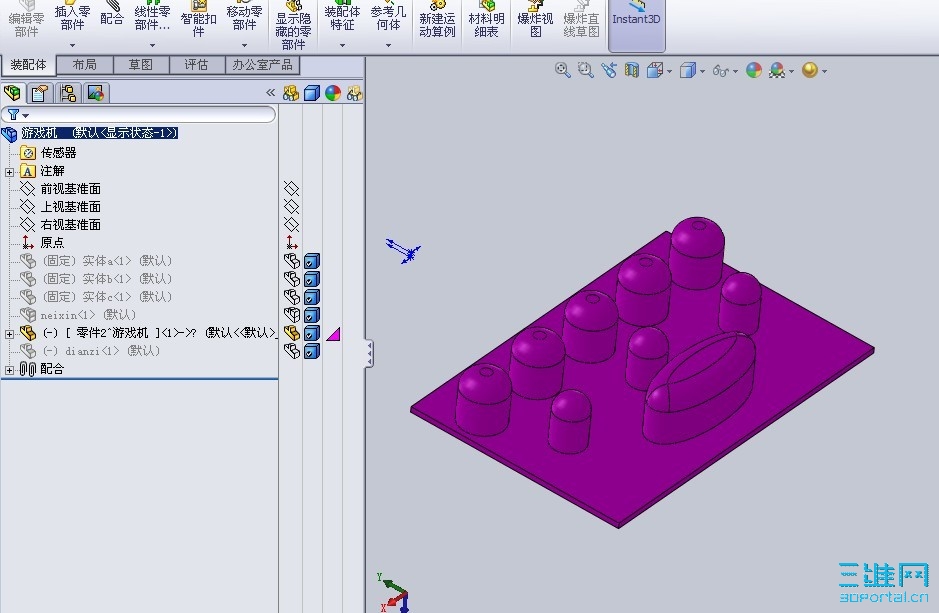Click the tree filter funnel icon
Screen dimensions: 939x613
[13, 114]
